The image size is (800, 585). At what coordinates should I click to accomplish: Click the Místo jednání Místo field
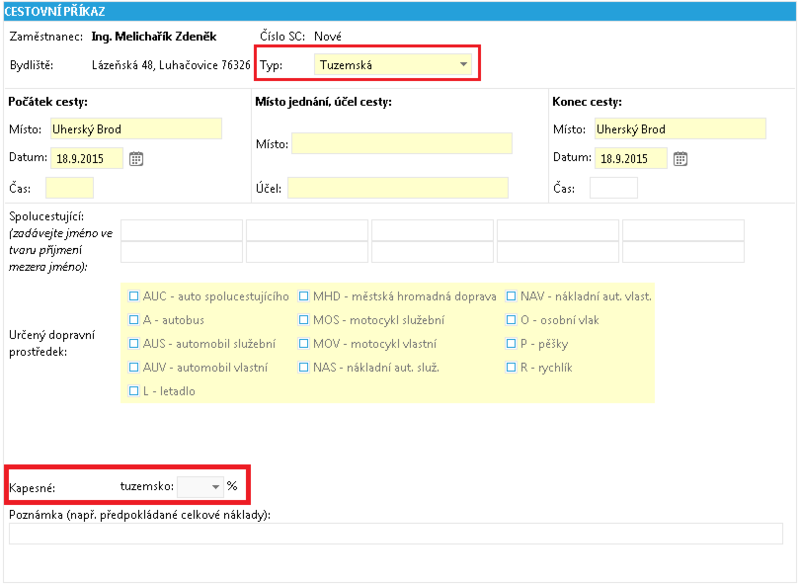pyautogui.click(x=402, y=144)
